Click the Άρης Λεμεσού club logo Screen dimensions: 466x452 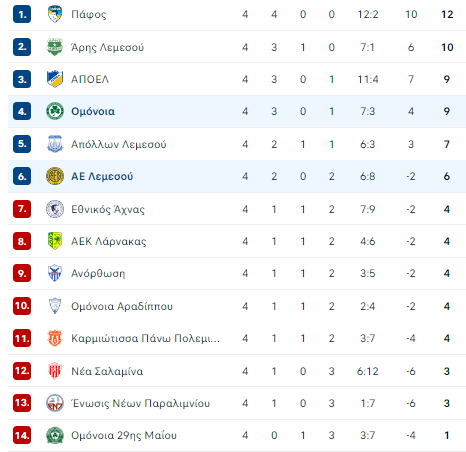55,47
